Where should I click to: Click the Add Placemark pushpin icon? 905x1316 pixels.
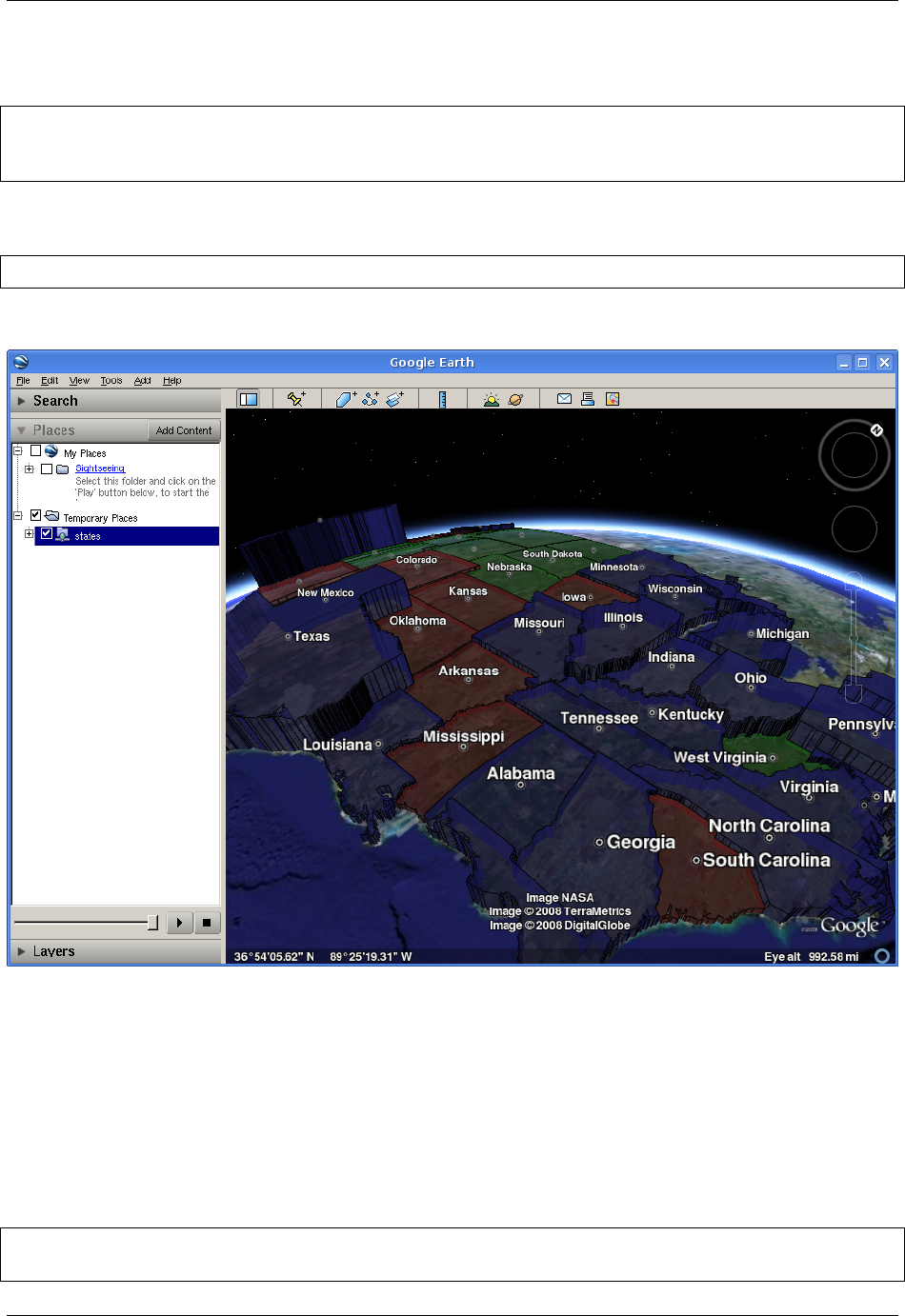pyautogui.click(x=296, y=399)
